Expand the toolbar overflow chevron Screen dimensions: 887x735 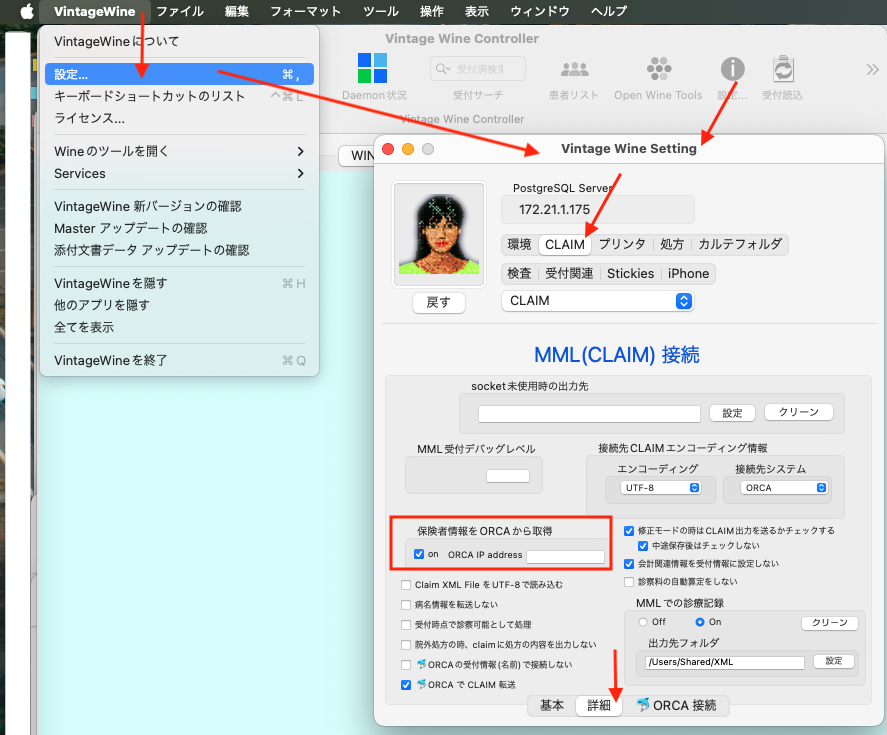click(871, 69)
